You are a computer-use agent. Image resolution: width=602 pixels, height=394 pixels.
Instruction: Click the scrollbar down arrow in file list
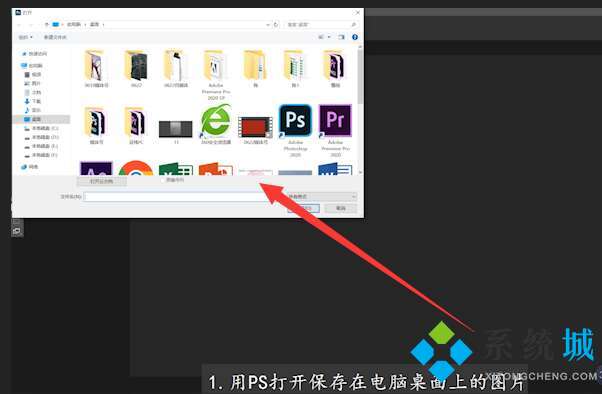360,172
